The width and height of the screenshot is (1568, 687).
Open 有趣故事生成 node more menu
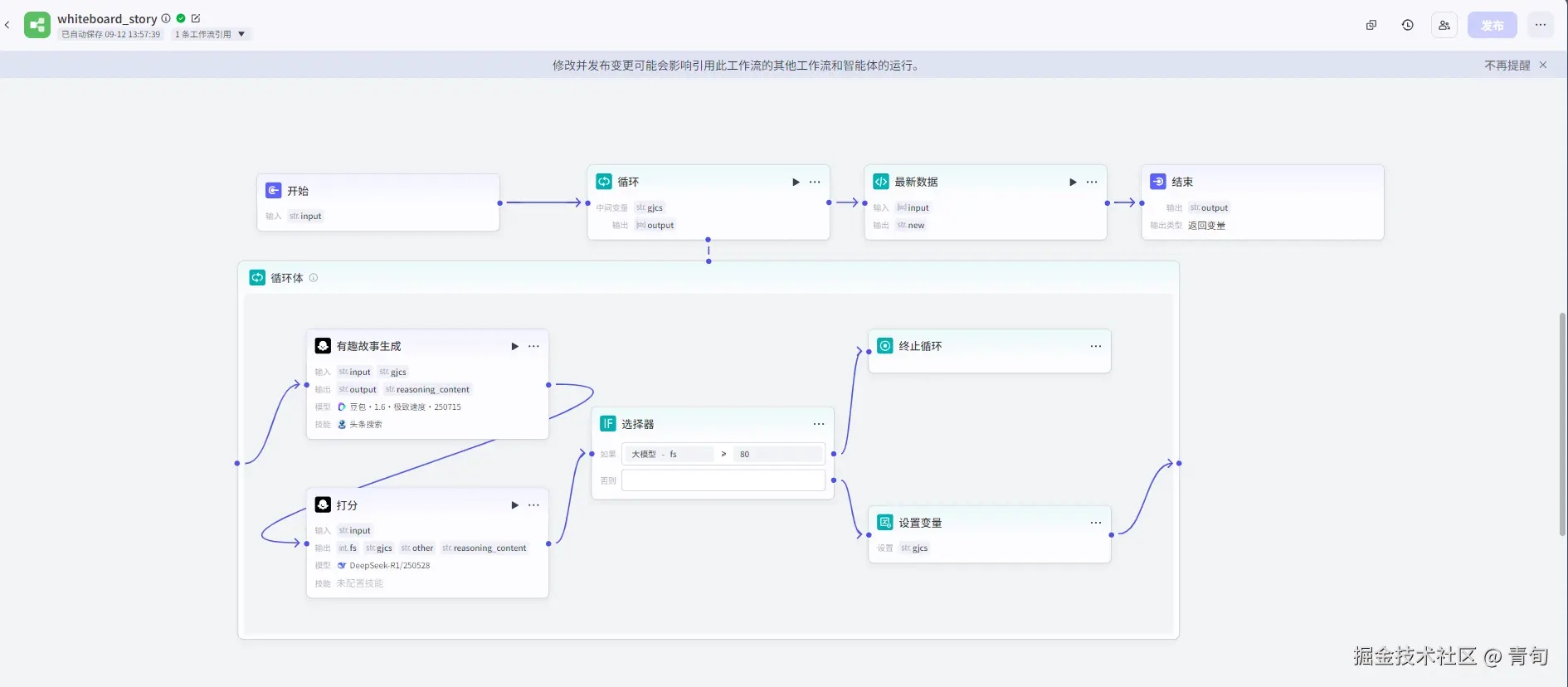(533, 346)
